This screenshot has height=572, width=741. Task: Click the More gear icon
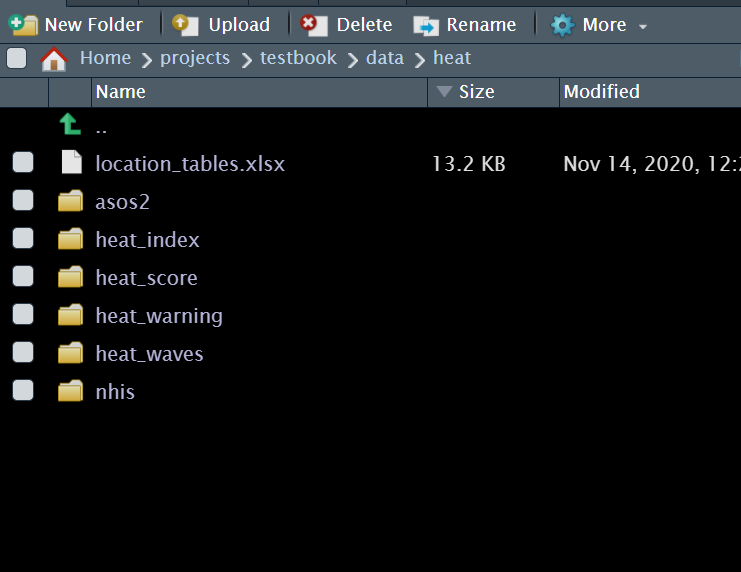(x=562, y=25)
